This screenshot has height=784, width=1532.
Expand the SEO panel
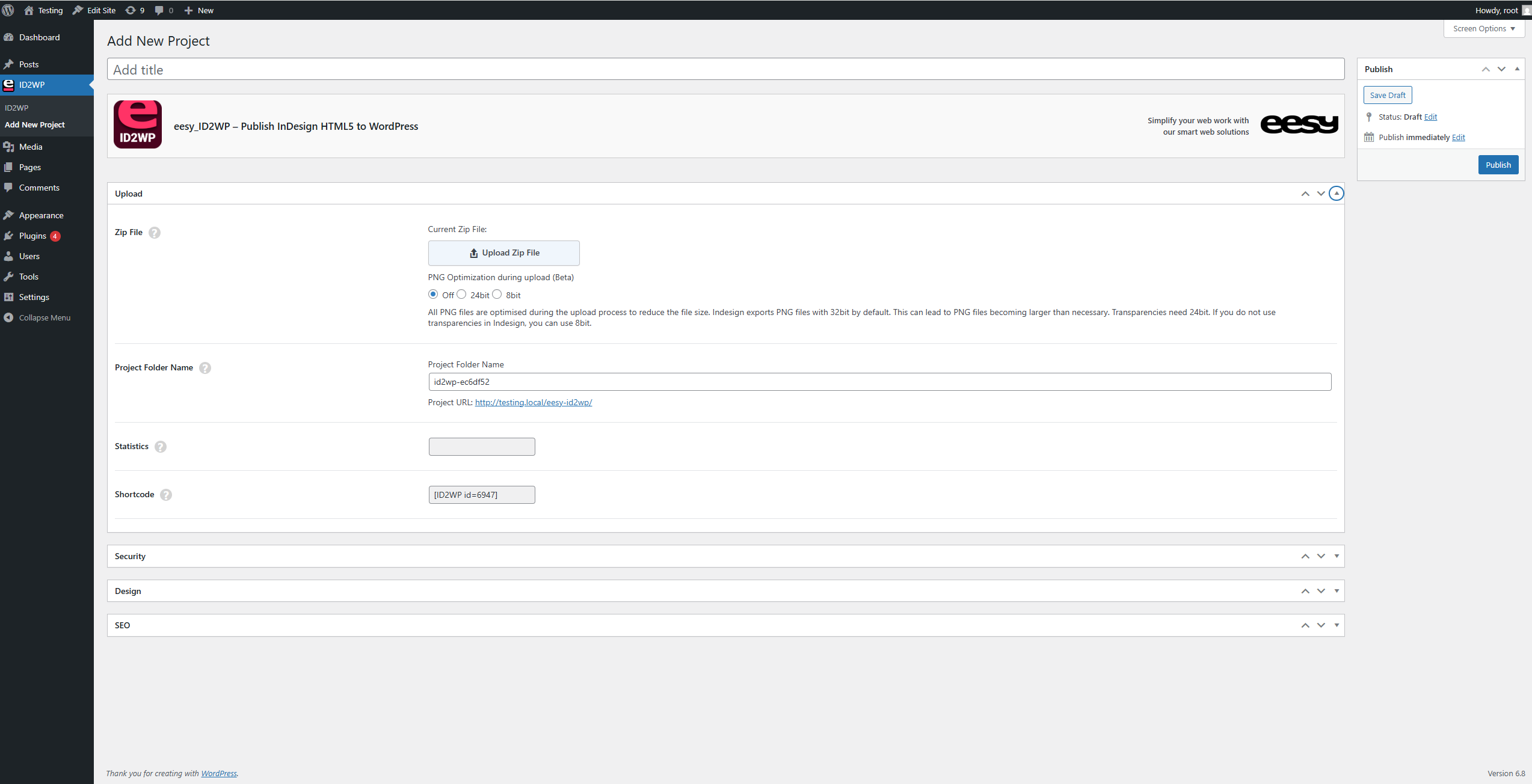(1337, 625)
